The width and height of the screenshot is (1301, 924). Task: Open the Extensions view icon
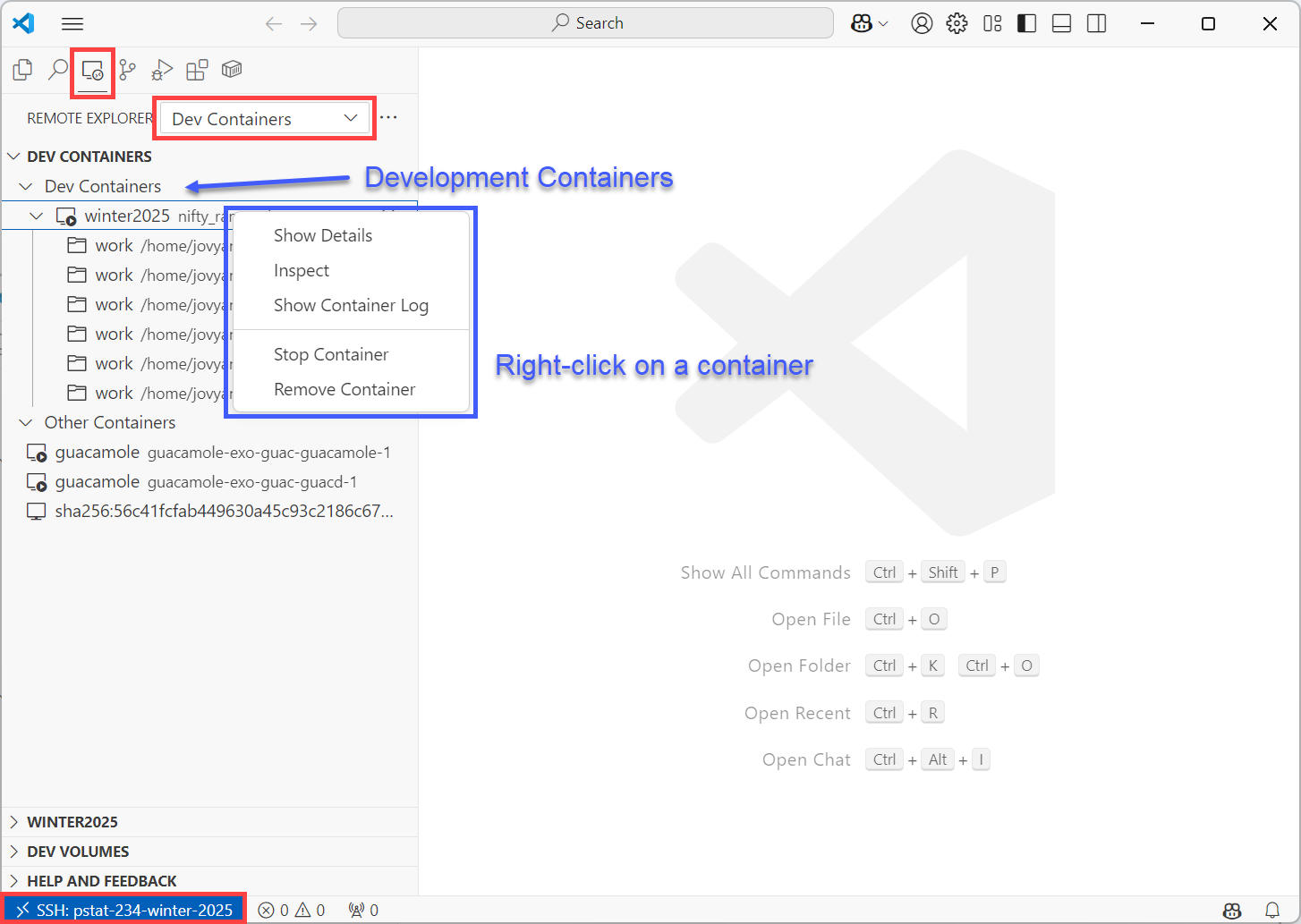[x=197, y=69]
